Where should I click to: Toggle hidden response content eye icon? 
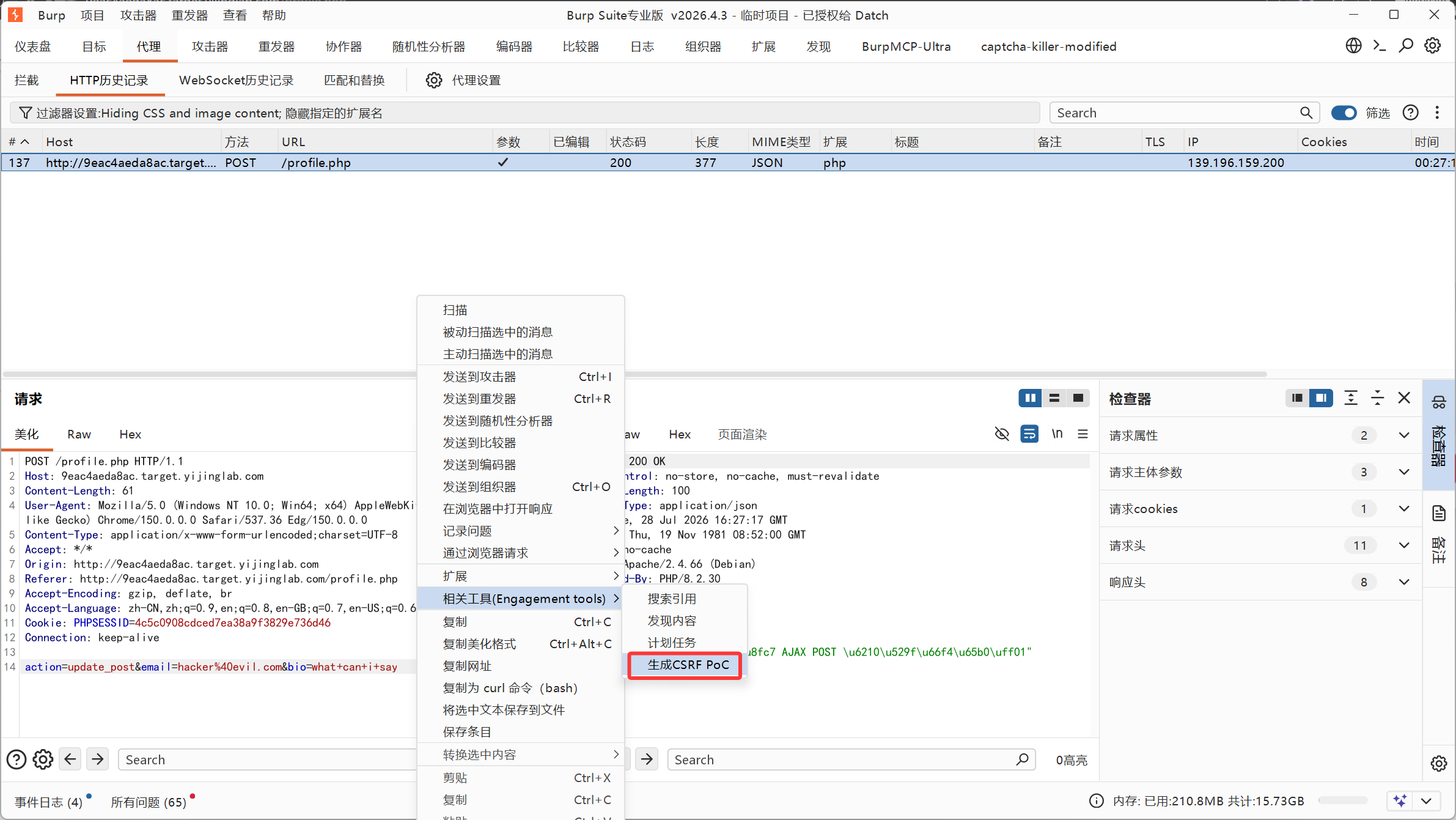[x=1002, y=434]
